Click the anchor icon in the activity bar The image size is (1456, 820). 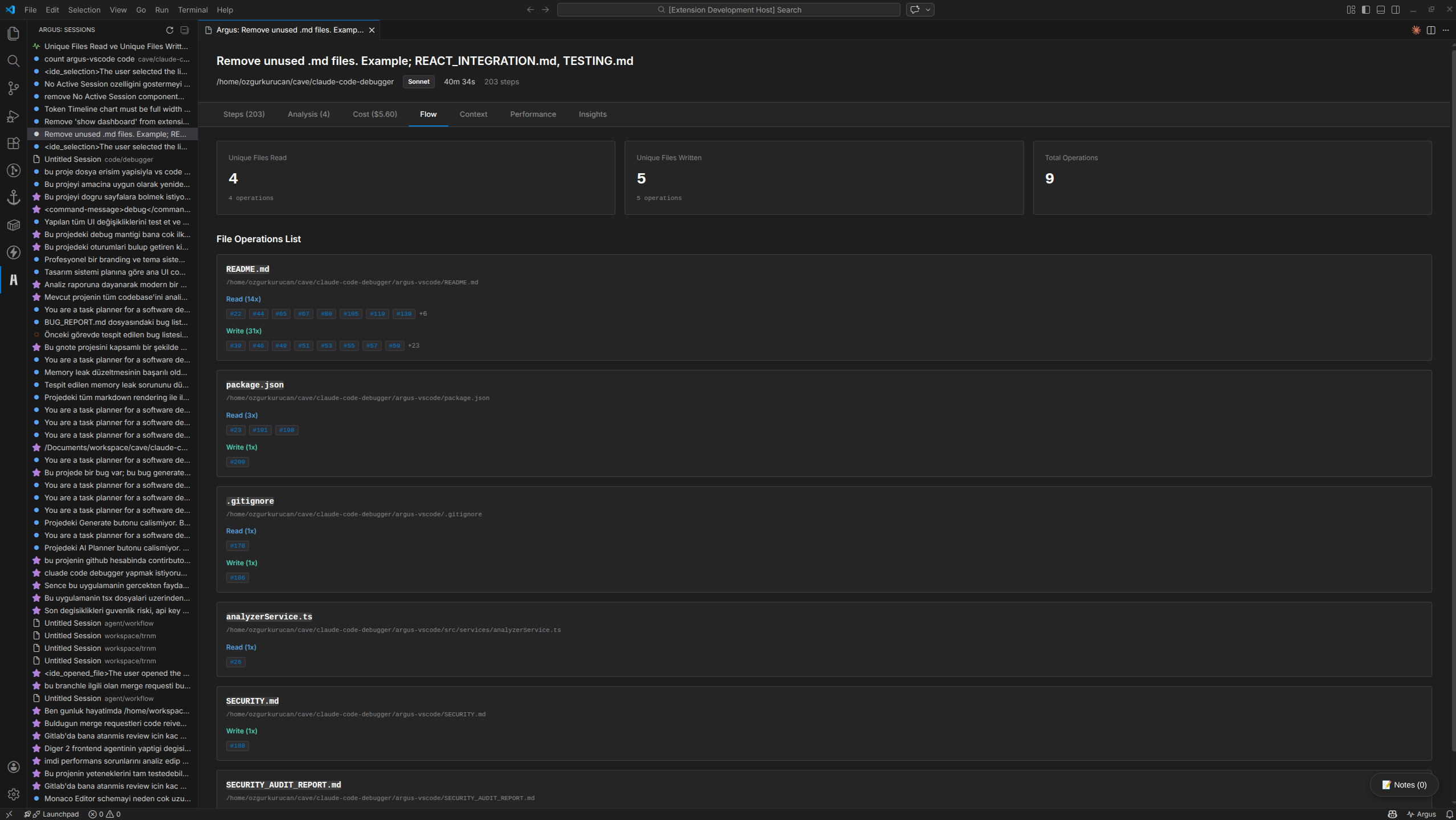point(13,198)
